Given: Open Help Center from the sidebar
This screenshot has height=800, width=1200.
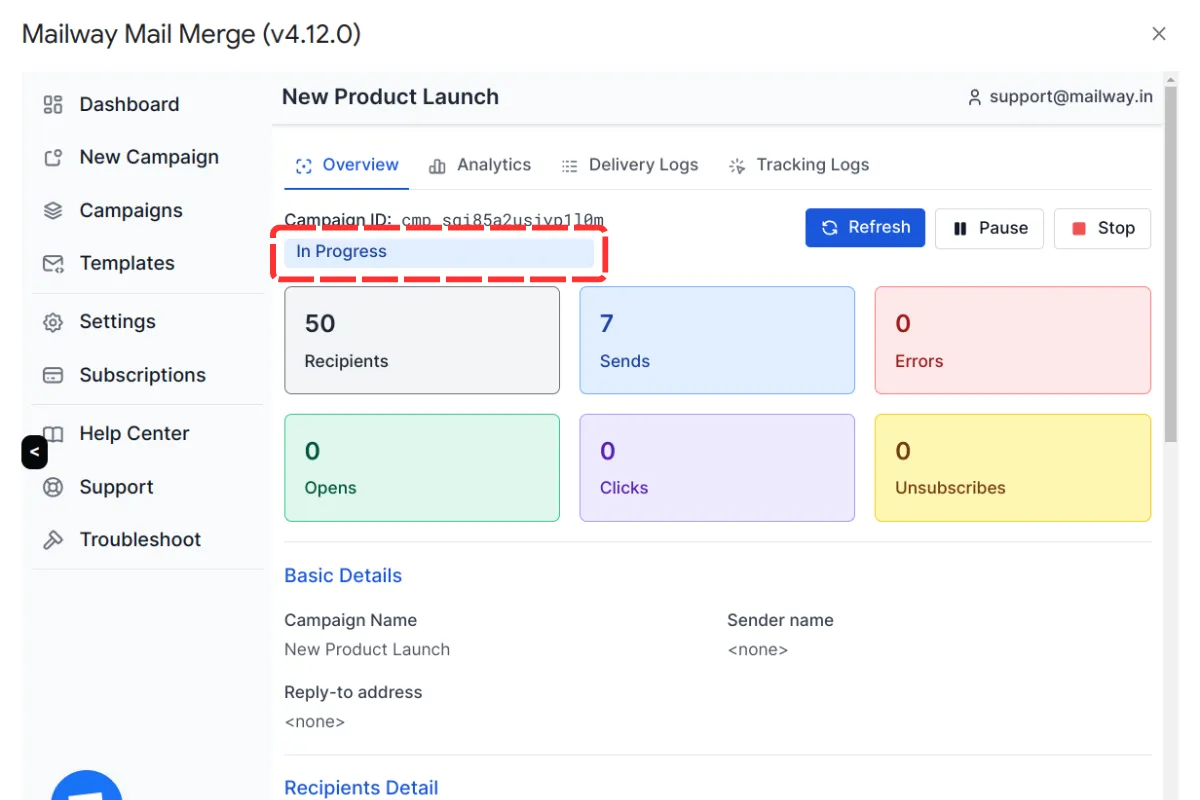Looking at the screenshot, I should (x=134, y=433).
